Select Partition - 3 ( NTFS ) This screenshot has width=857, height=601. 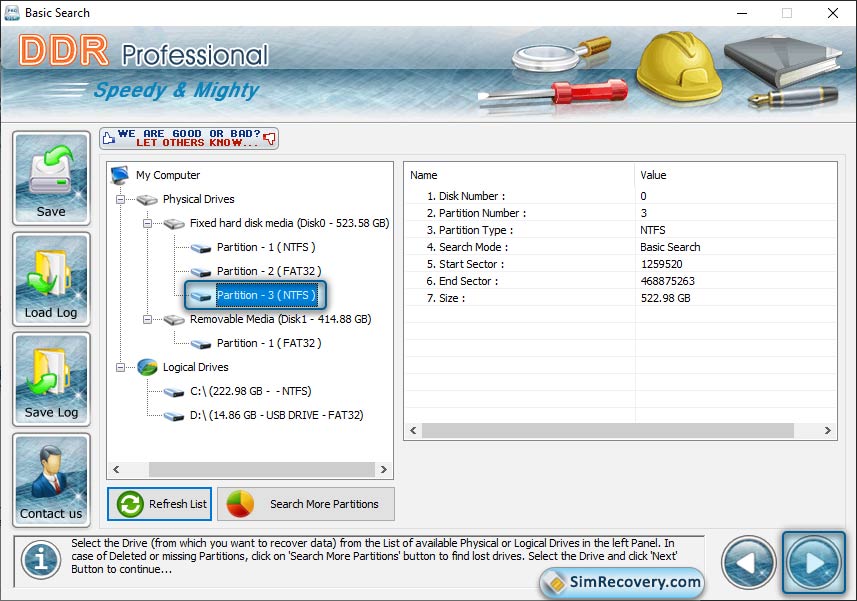pos(266,296)
